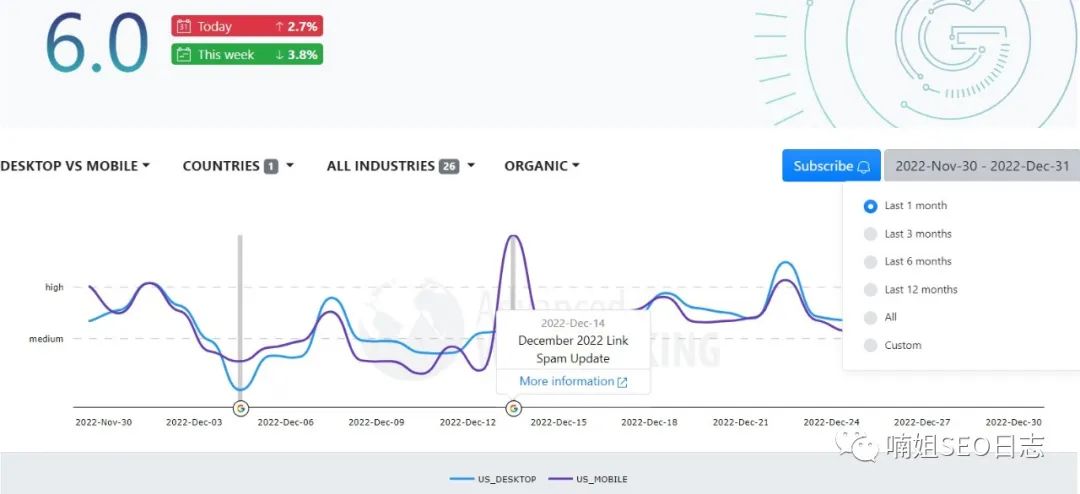Click the calendar icon on the Today badge
Screen dimensions: 1080x494
[183, 26]
